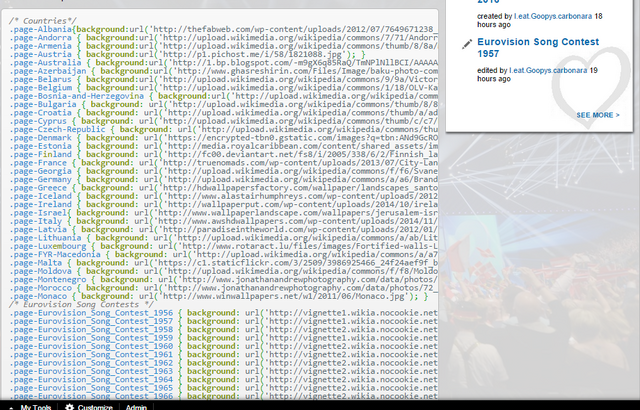Click the .page-Eurovision_Song_Contest_1958 selector
Image resolution: width=640 pixels, height=410 pixels.
(x=91, y=330)
